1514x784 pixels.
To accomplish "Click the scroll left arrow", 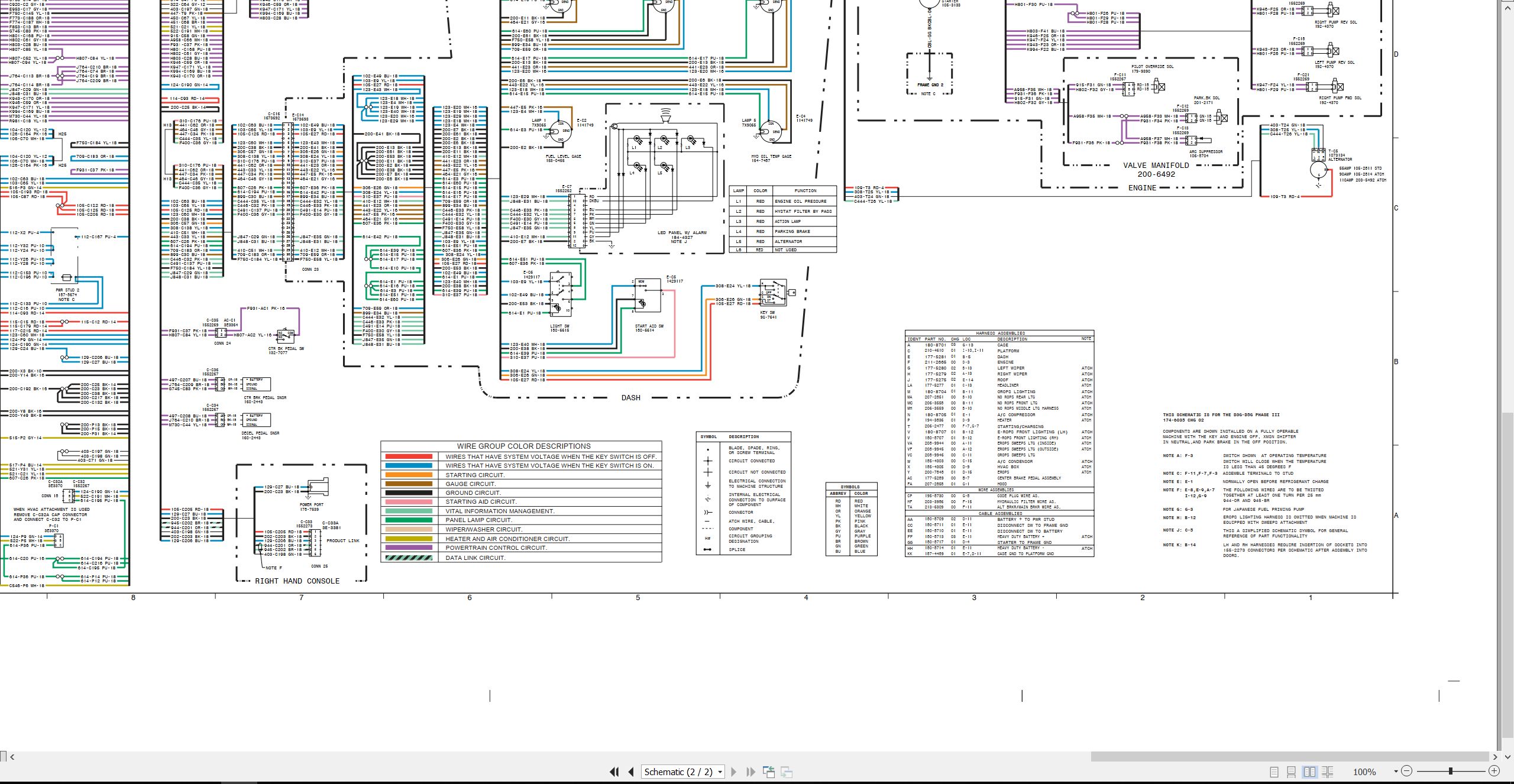I will coord(12,757).
